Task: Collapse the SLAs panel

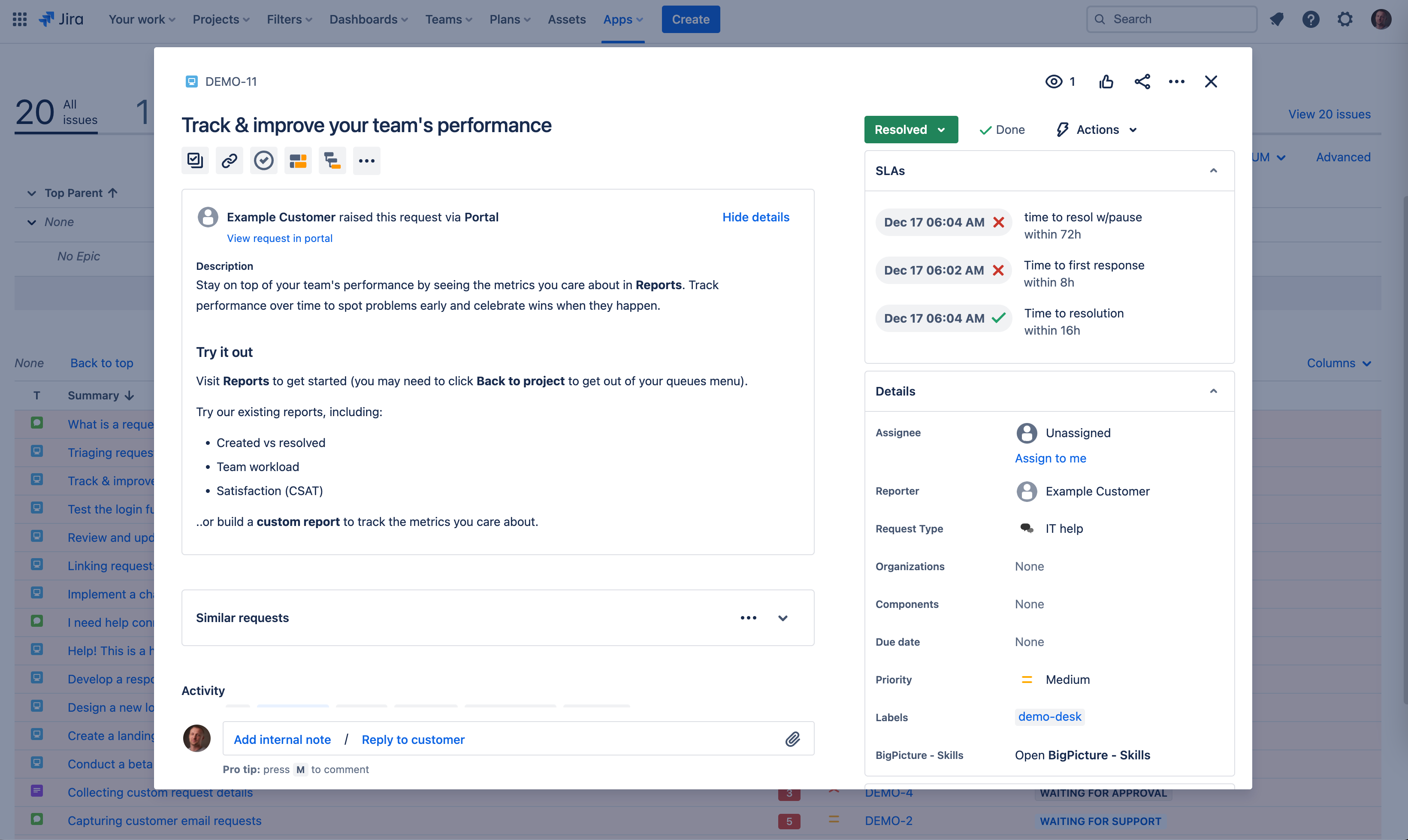Action: 1213,170
